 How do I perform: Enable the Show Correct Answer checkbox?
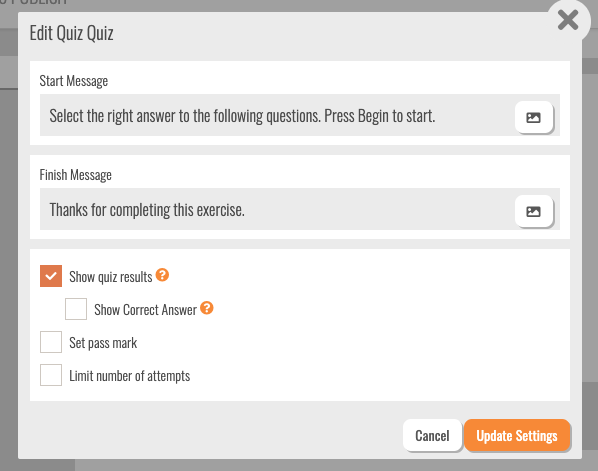[x=76, y=309]
